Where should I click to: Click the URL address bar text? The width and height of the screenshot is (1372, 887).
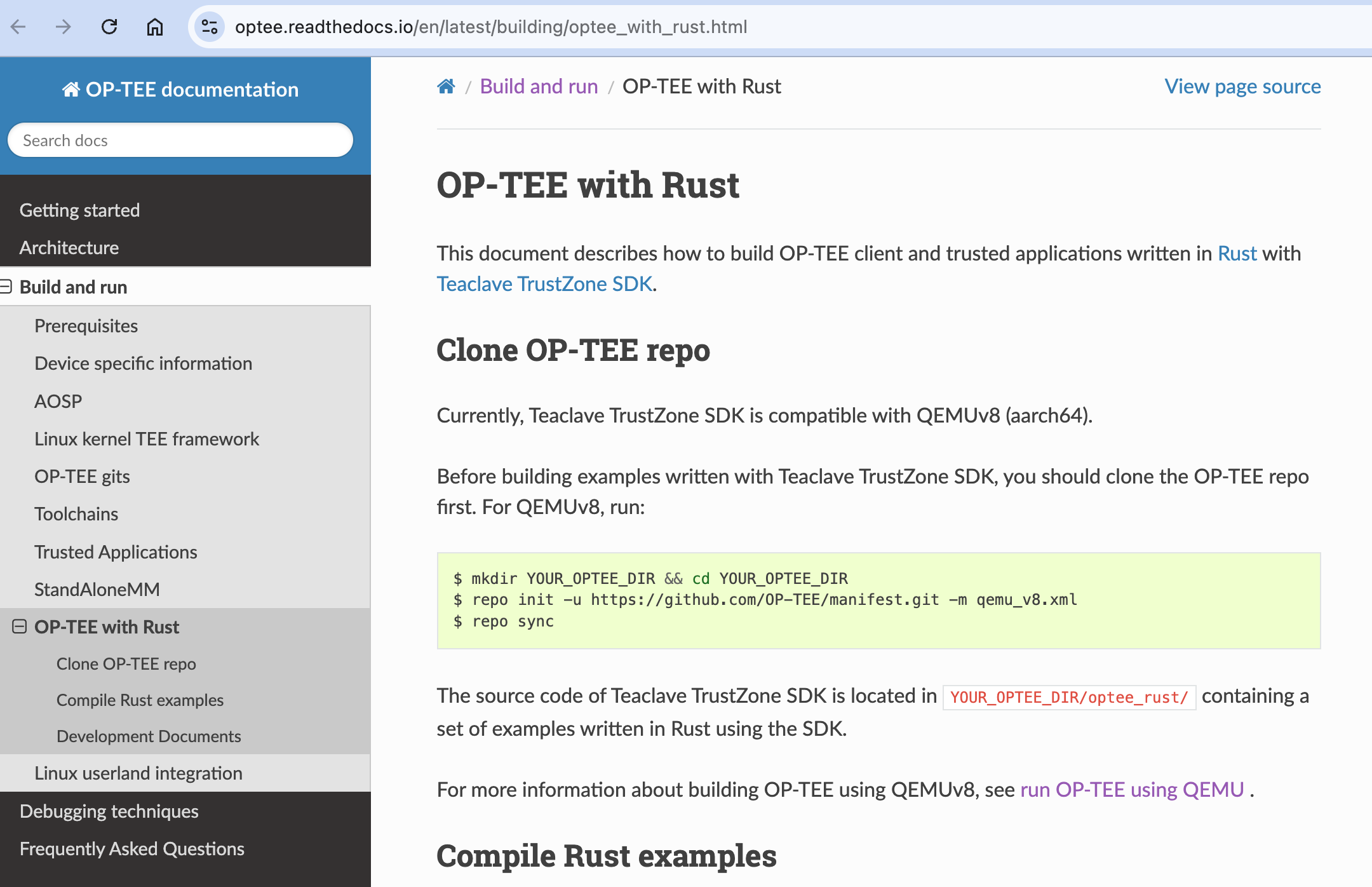[490, 27]
